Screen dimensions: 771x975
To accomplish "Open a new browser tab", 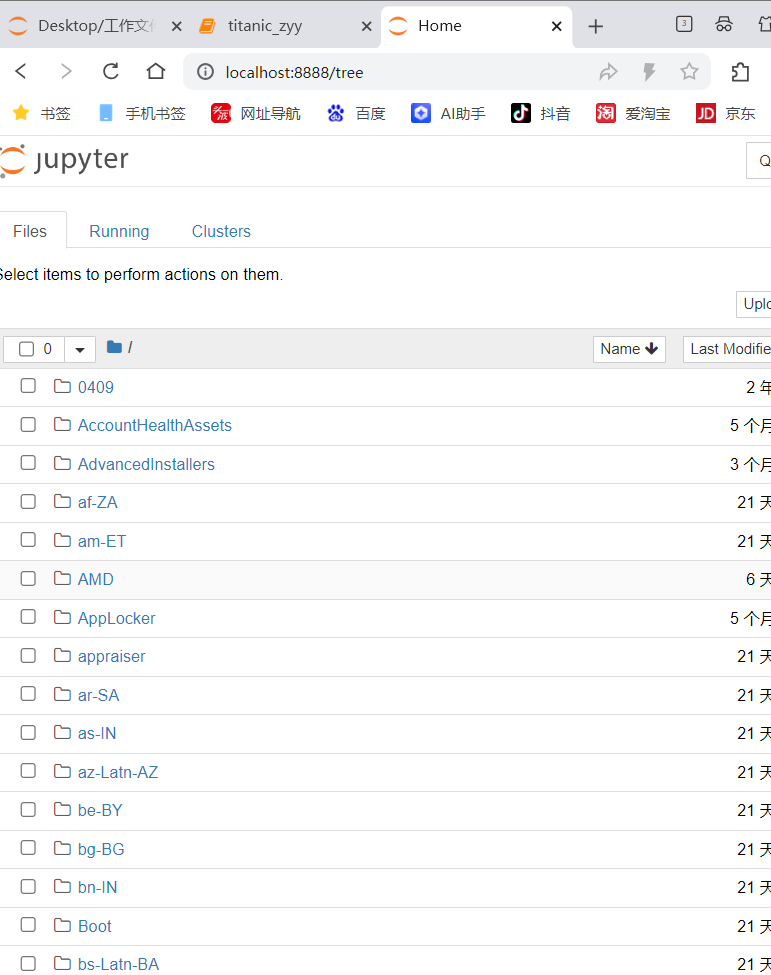I will click(x=596, y=26).
